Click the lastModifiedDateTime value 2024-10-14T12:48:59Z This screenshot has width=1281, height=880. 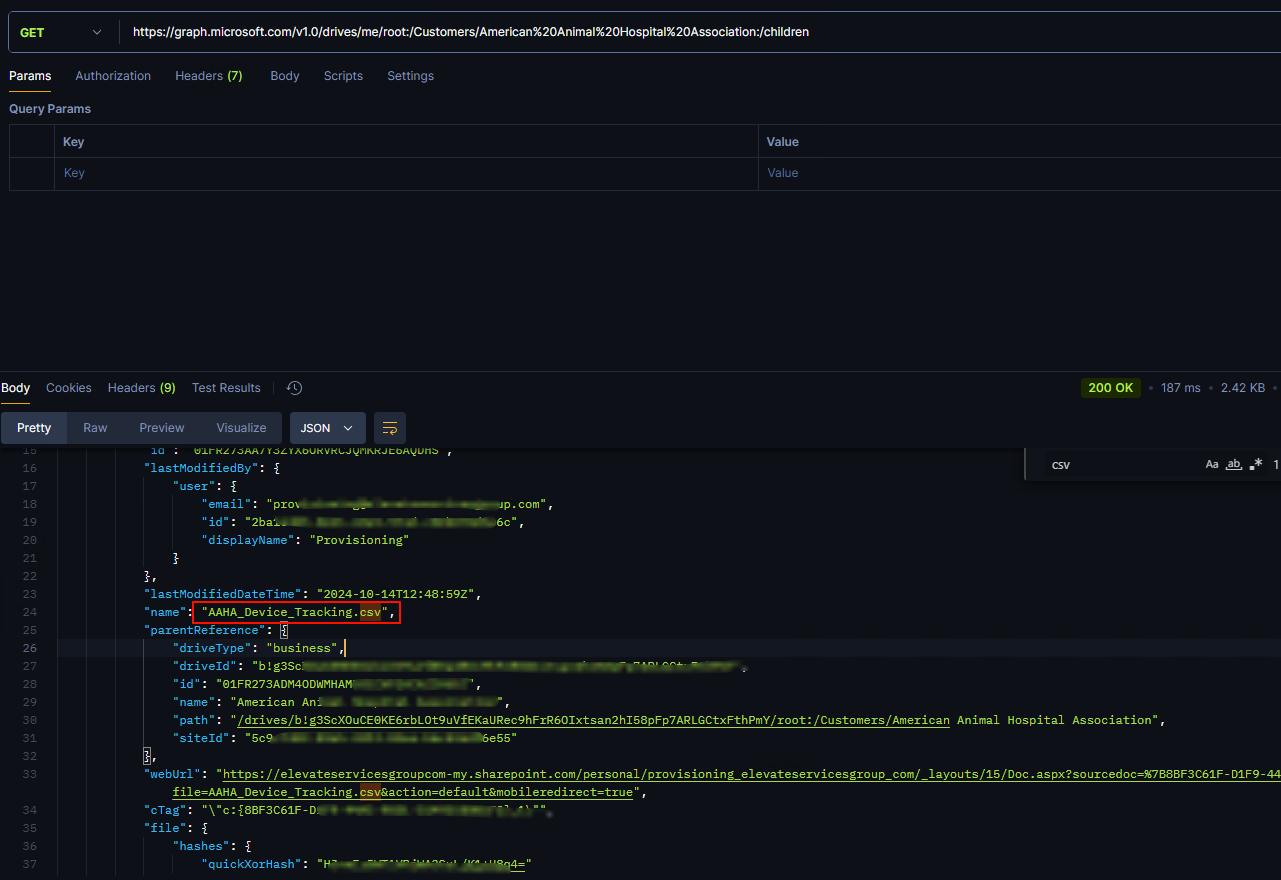pyautogui.click(x=396, y=594)
